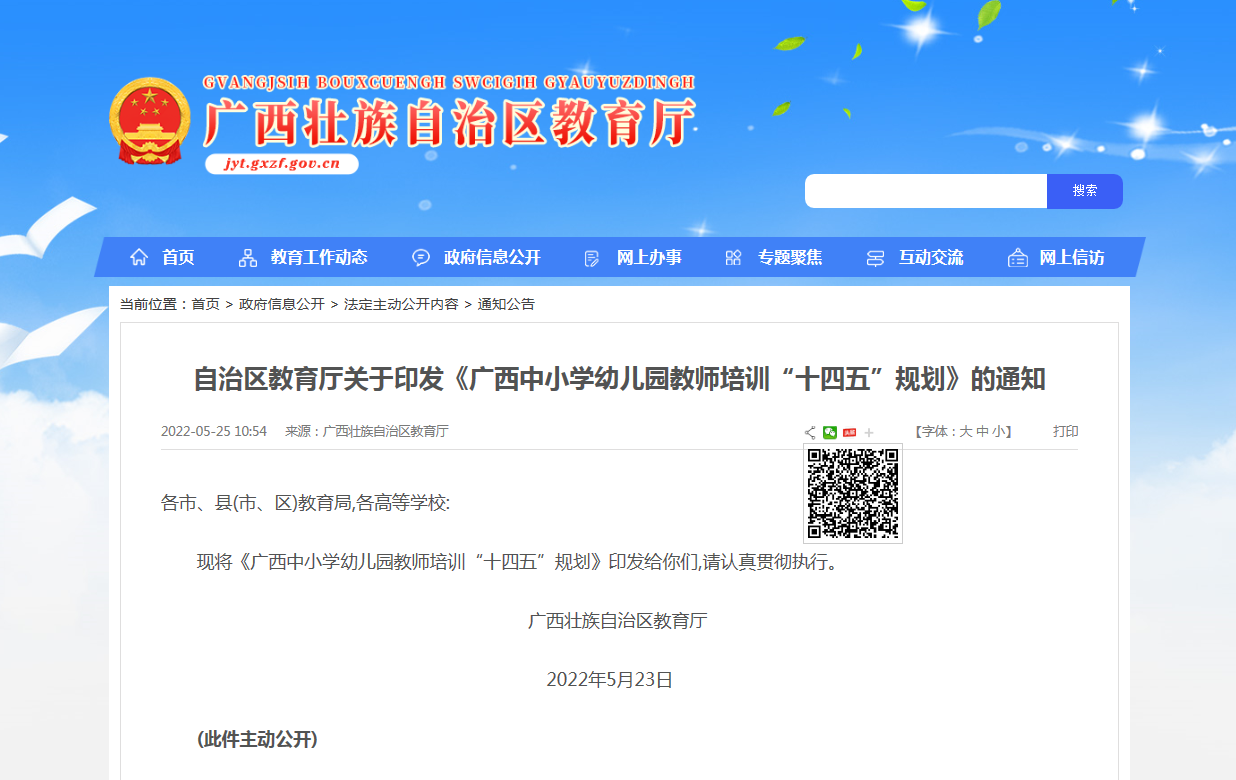The image size is (1236, 780).
Task: Click the document-pen icon beside 网上办事
Action: pyautogui.click(x=592, y=258)
